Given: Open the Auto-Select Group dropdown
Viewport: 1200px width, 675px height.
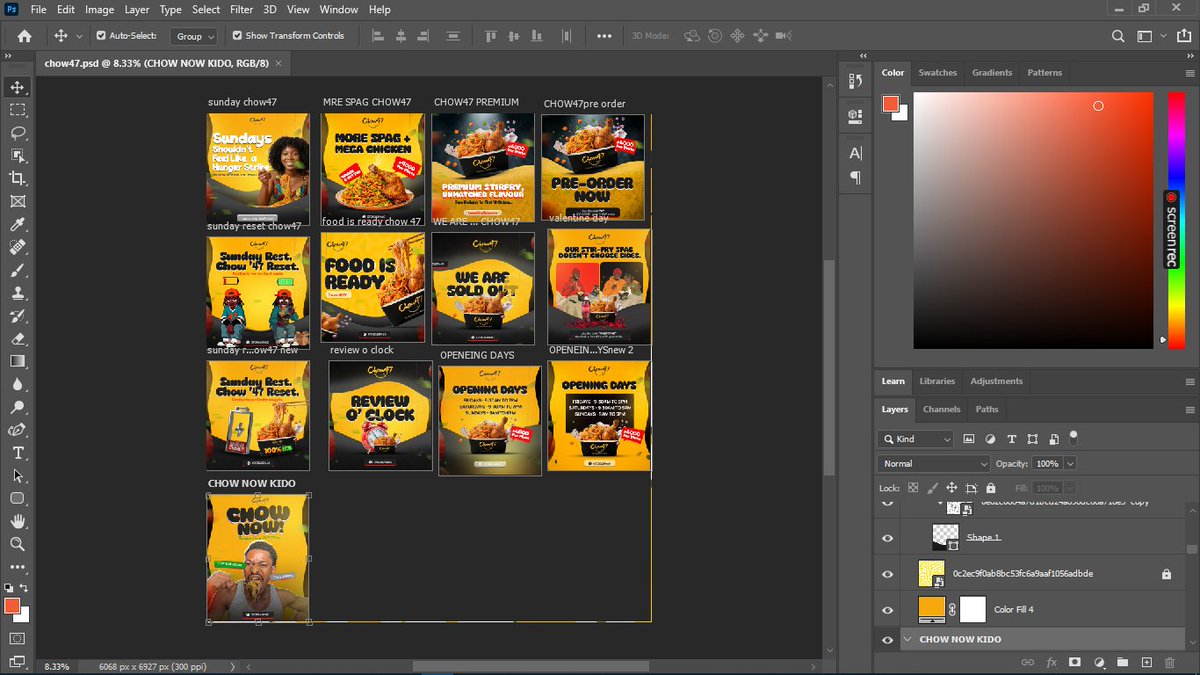Looking at the screenshot, I should click(x=193, y=36).
